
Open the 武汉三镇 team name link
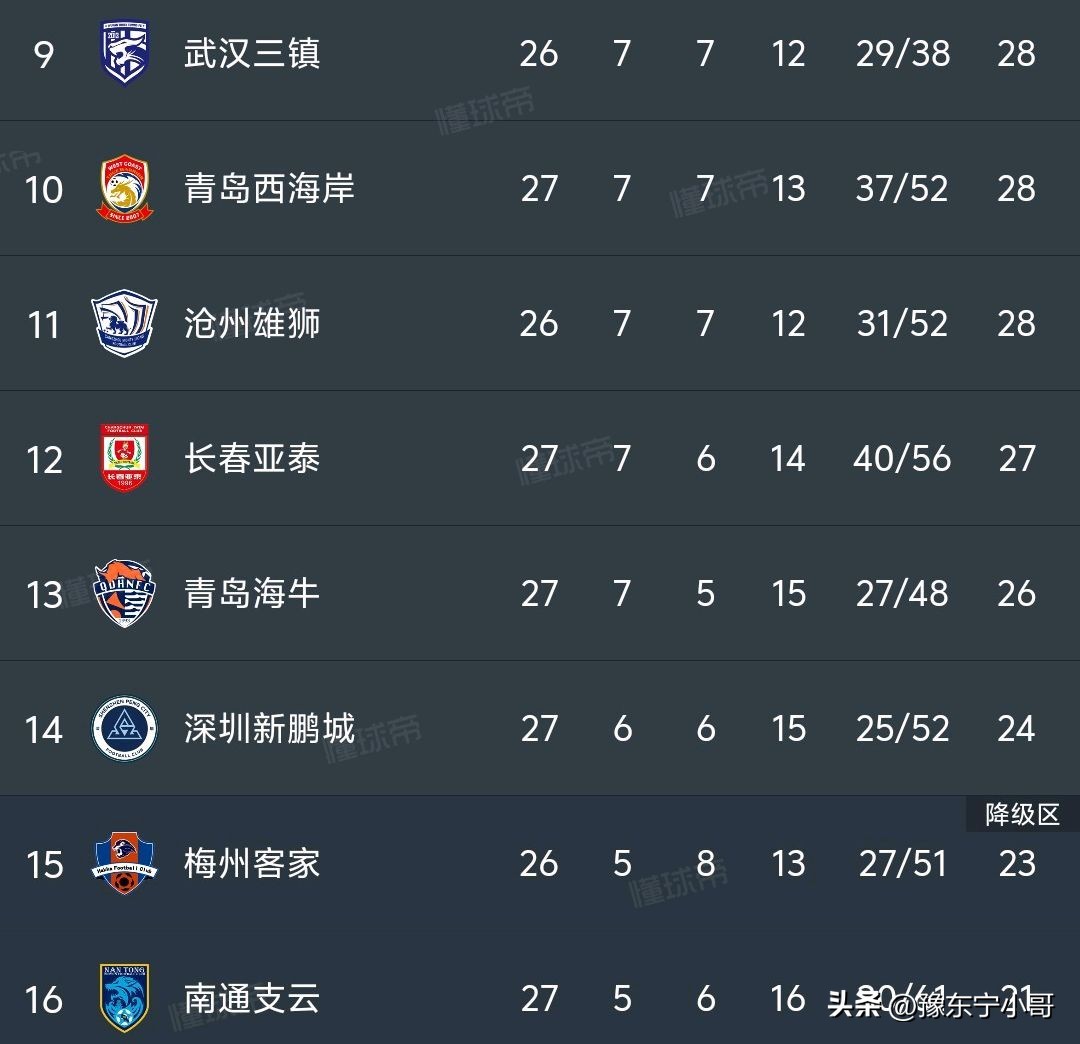(252, 54)
